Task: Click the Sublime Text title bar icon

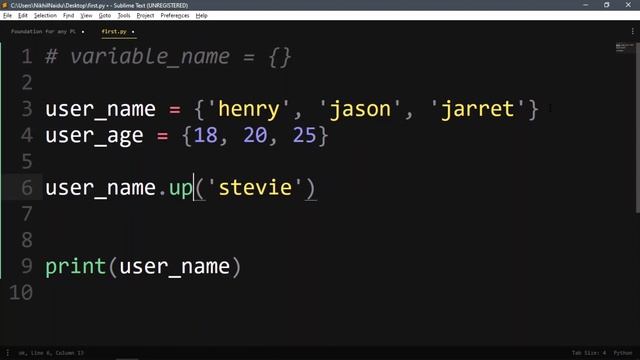Action: click(x=5, y=5)
